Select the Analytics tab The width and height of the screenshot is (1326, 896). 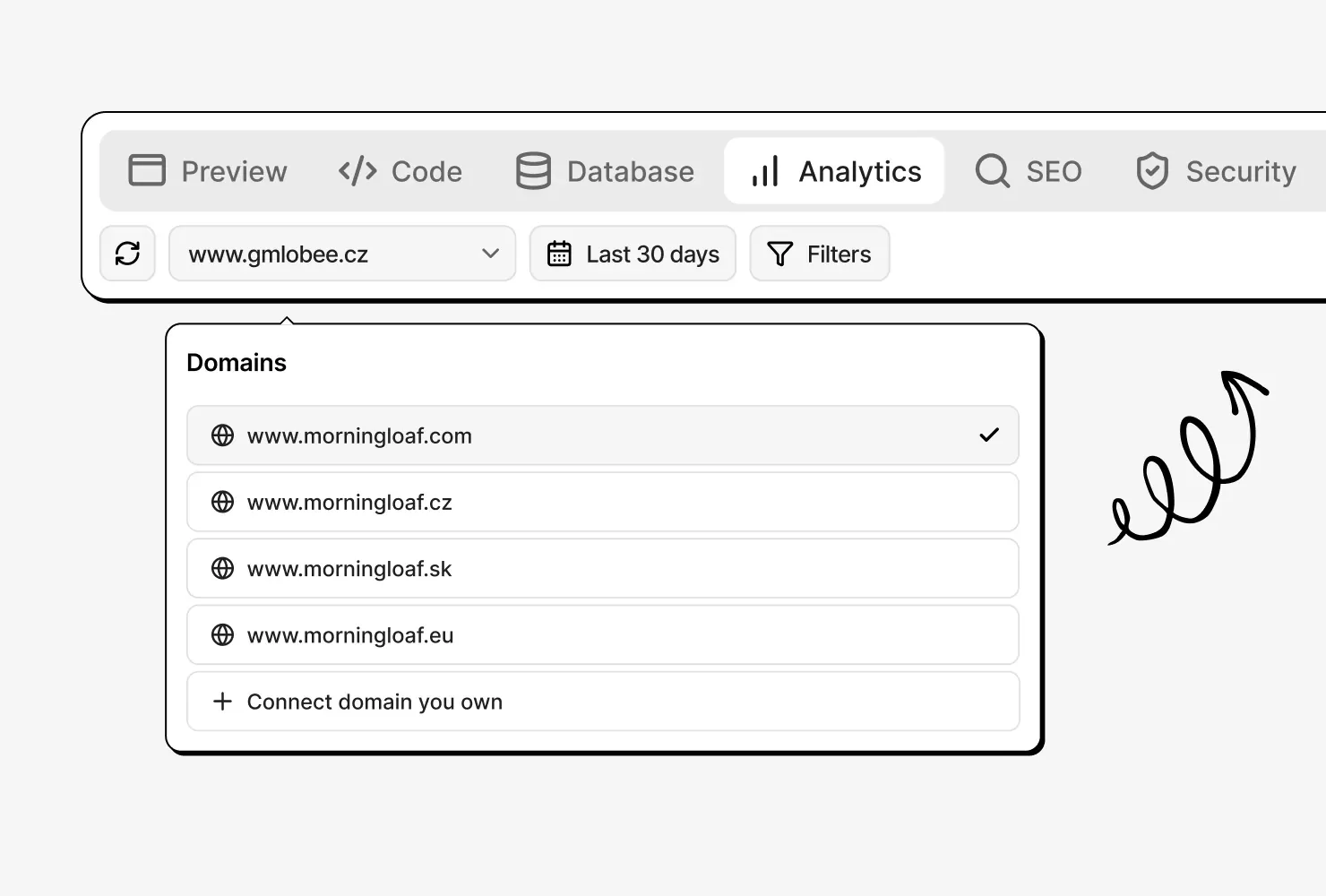[834, 171]
